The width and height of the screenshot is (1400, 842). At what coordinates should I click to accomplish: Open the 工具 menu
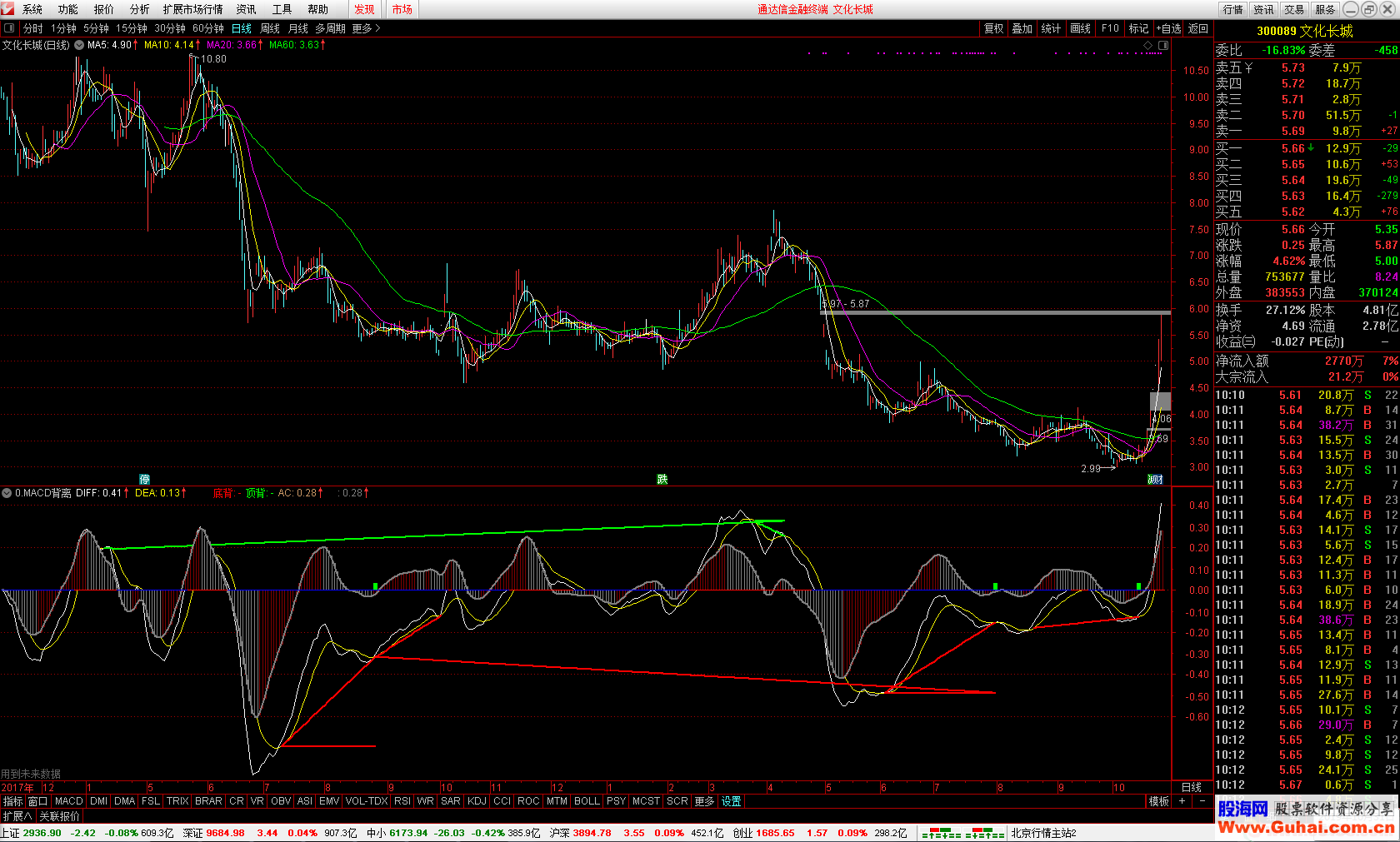click(x=282, y=9)
